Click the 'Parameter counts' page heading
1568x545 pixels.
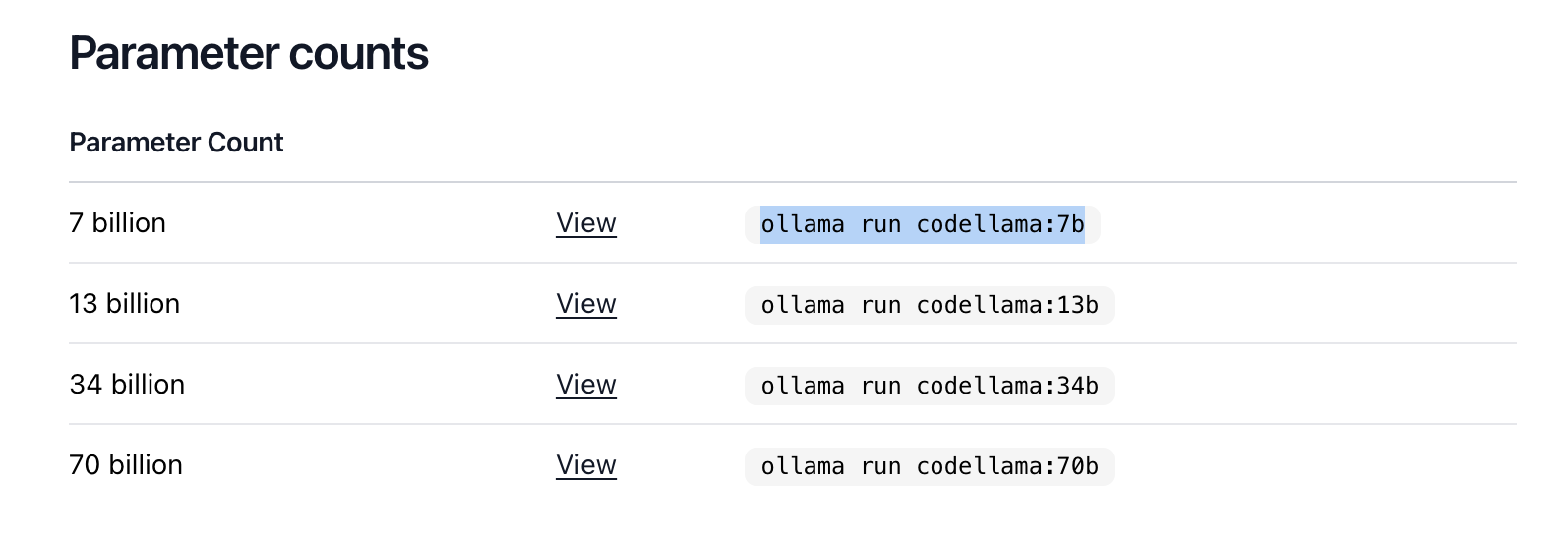click(249, 53)
